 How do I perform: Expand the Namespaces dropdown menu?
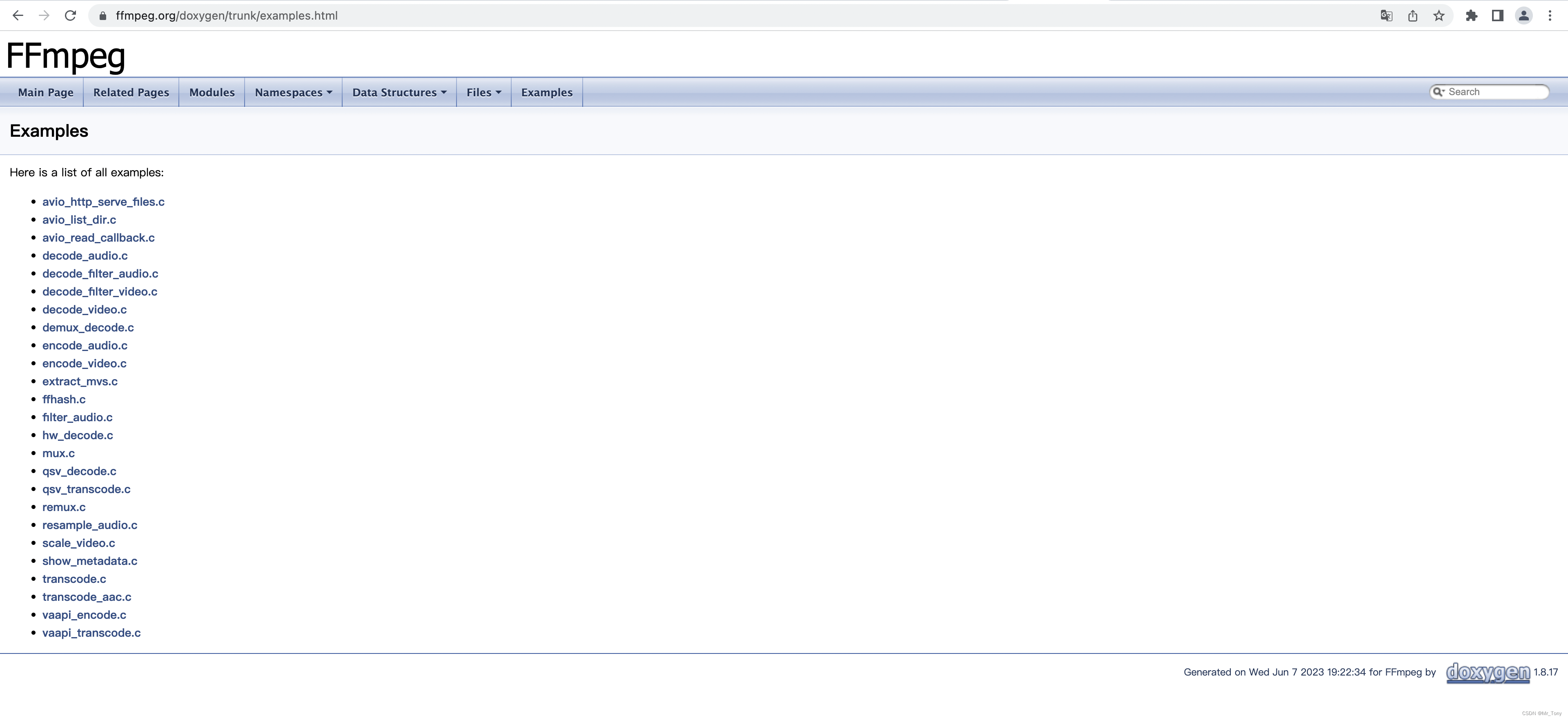pos(294,93)
